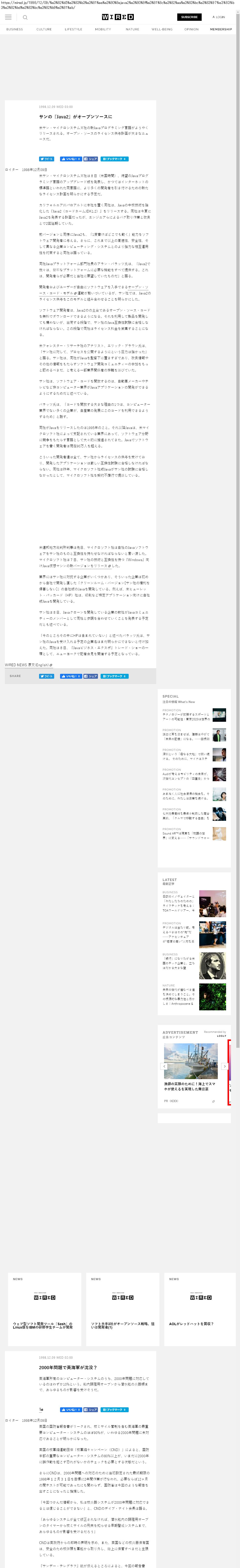Open the Sound AR promotion text link

point(186,836)
